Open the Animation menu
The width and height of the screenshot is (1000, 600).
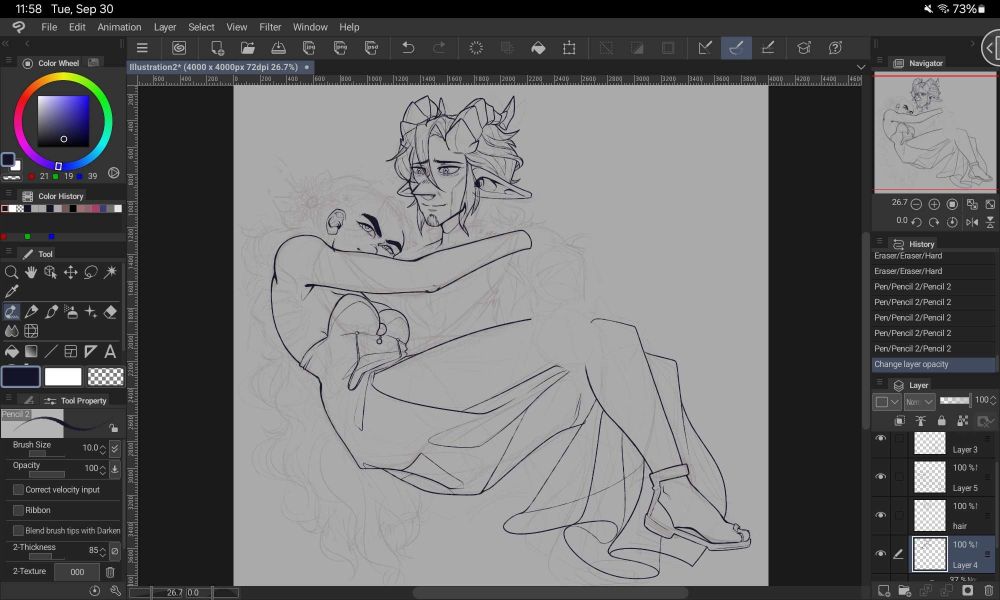(119, 27)
